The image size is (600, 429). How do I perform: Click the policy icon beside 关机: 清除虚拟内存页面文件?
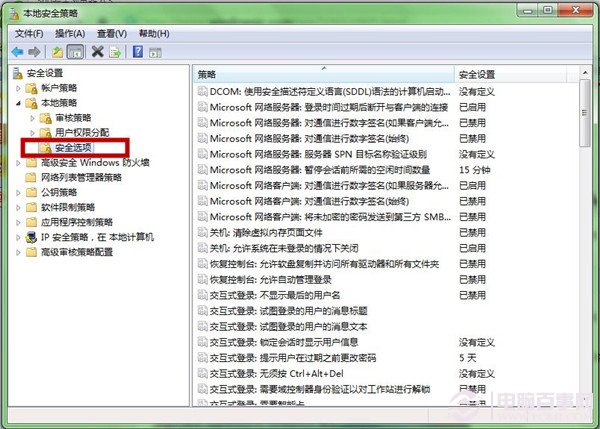pyautogui.click(x=202, y=232)
